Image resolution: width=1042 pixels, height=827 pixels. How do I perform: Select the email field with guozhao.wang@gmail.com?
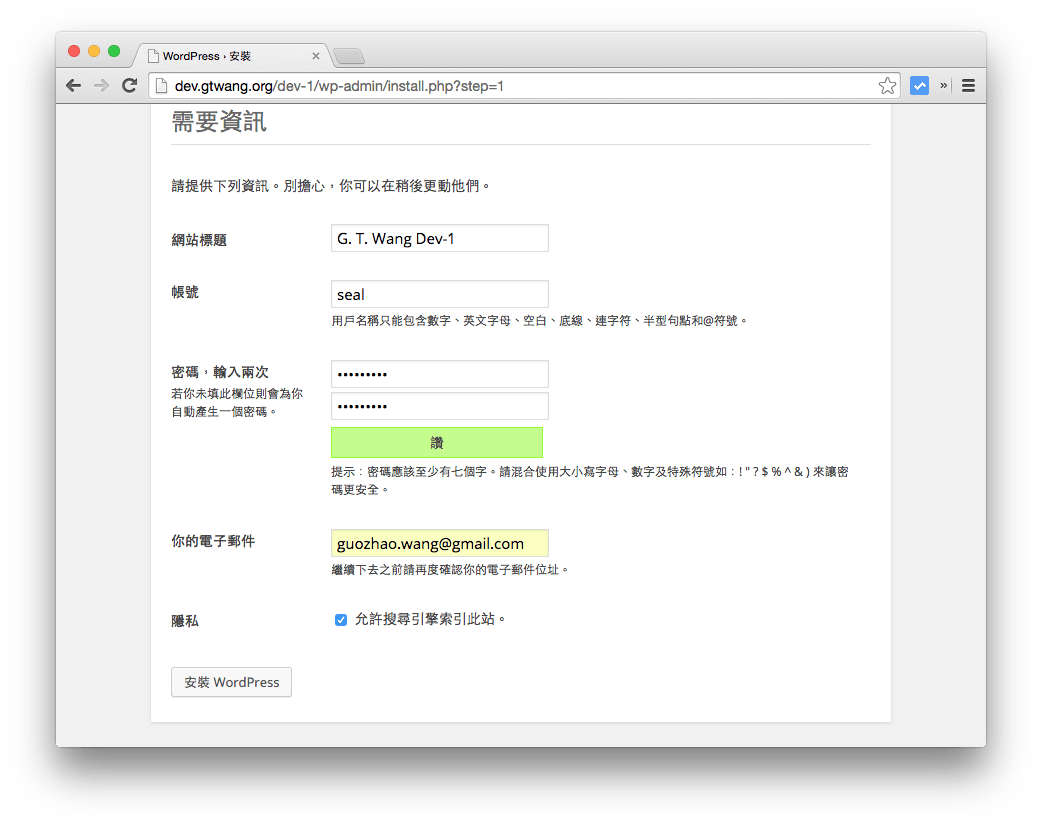point(439,542)
